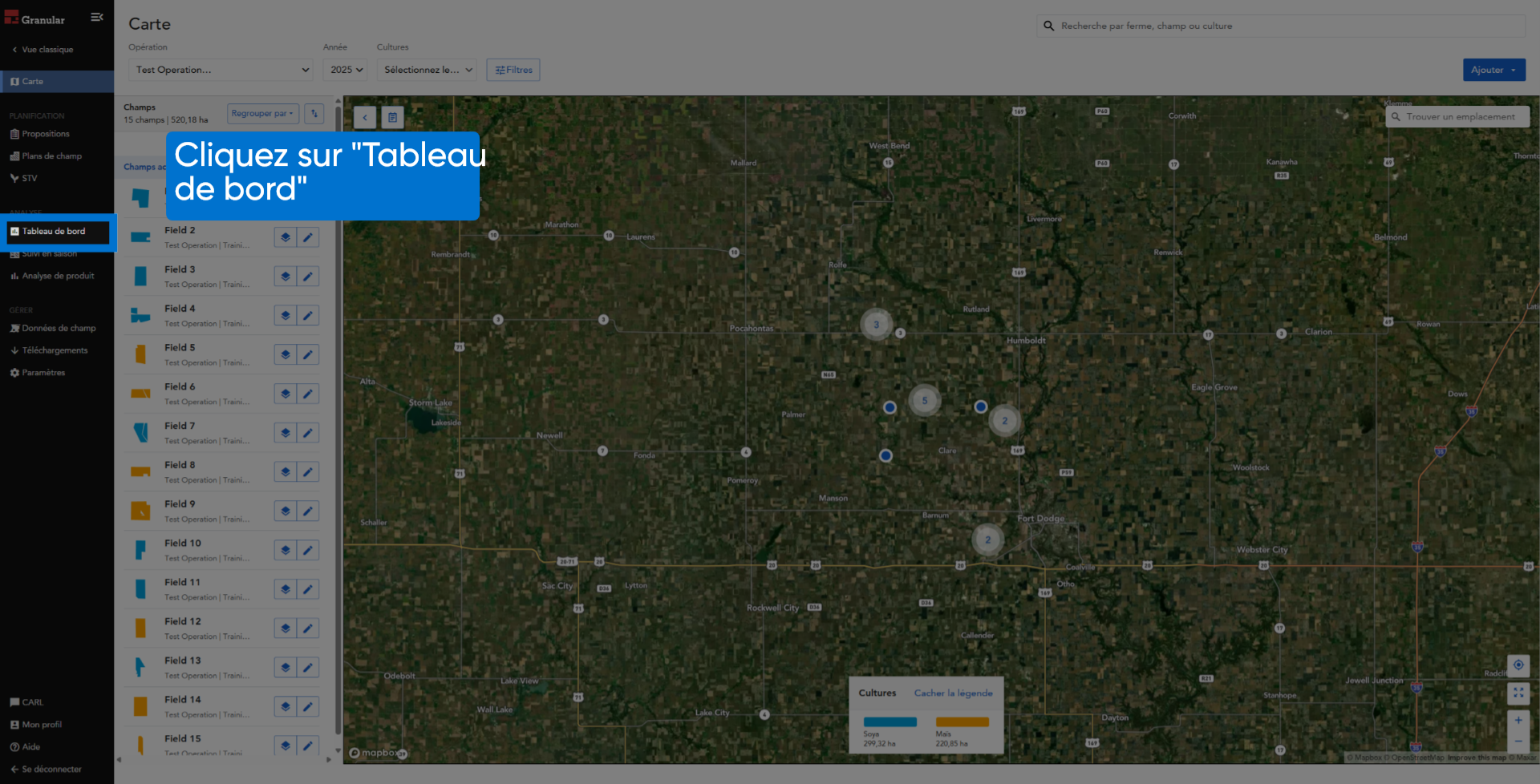Screen dimensions: 1540x784
Task: Collapse the fields panel arrow
Action: click(x=365, y=117)
